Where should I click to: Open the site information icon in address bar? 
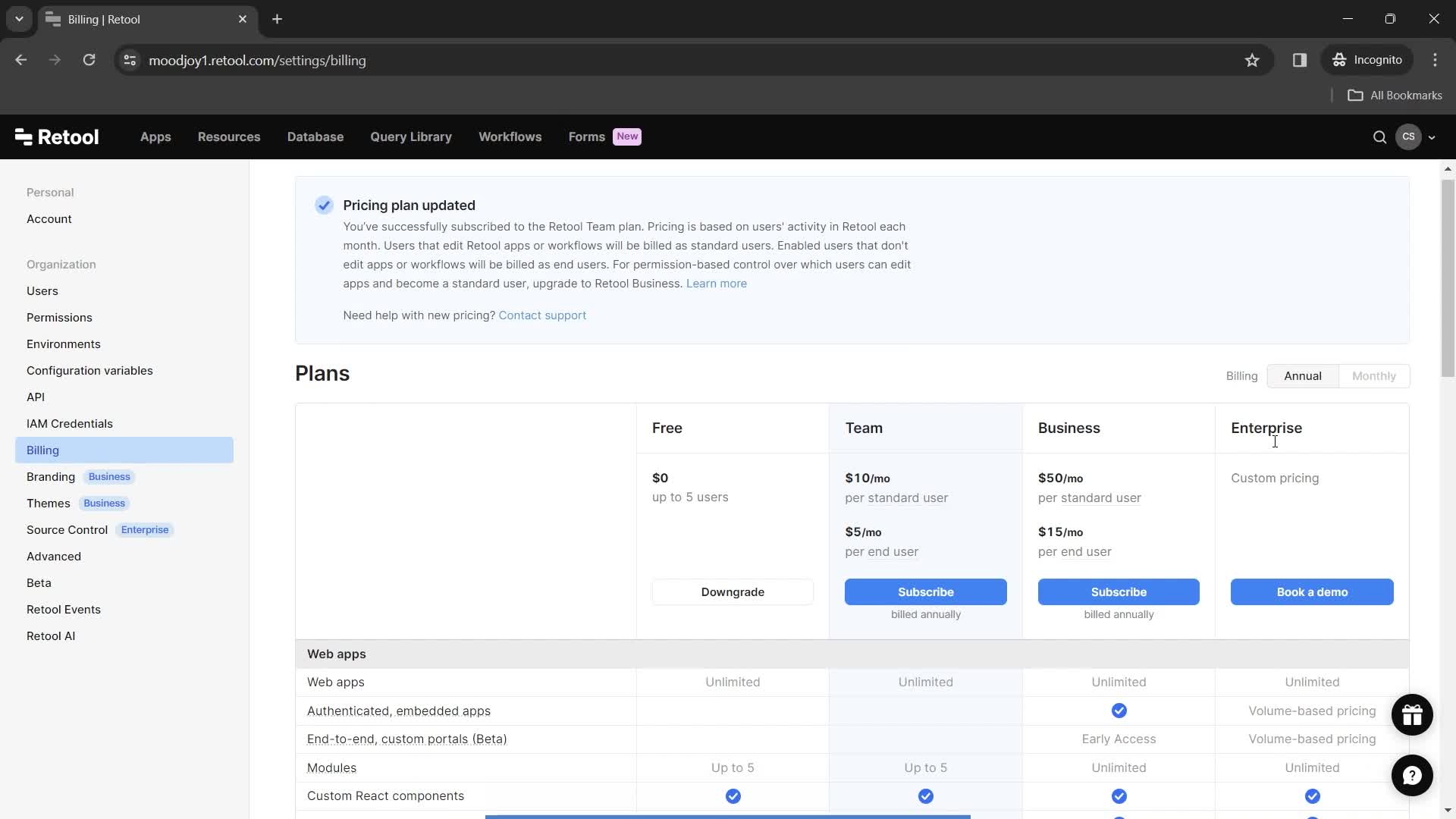[130, 60]
